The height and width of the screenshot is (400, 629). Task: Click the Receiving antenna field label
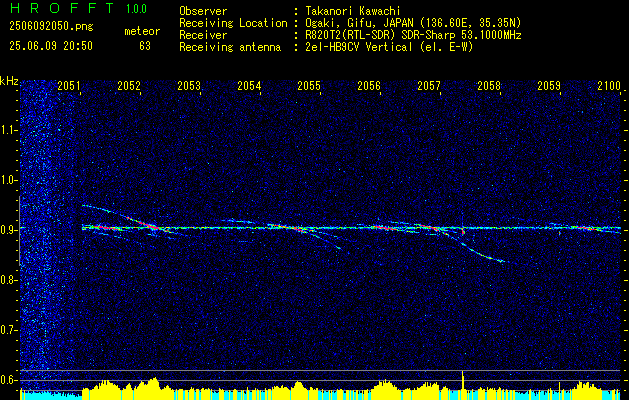[230, 47]
